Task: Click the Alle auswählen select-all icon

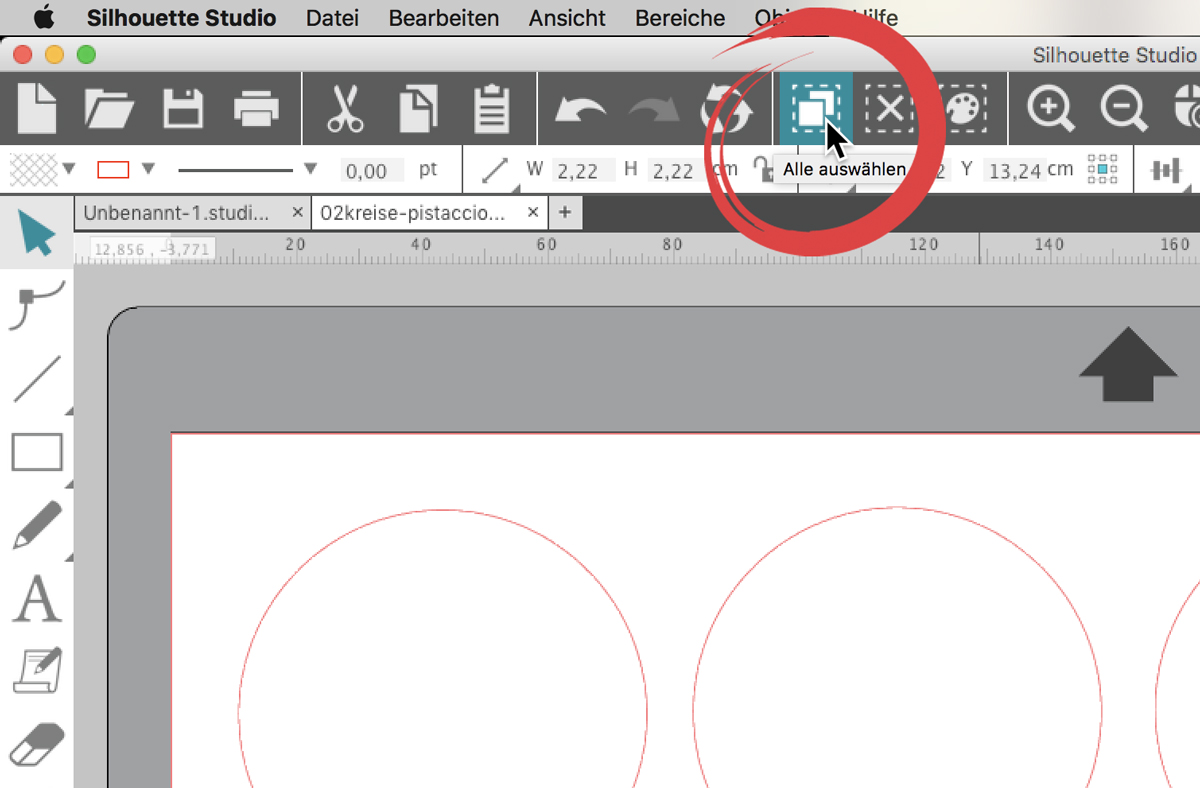Action: point(815,108)
